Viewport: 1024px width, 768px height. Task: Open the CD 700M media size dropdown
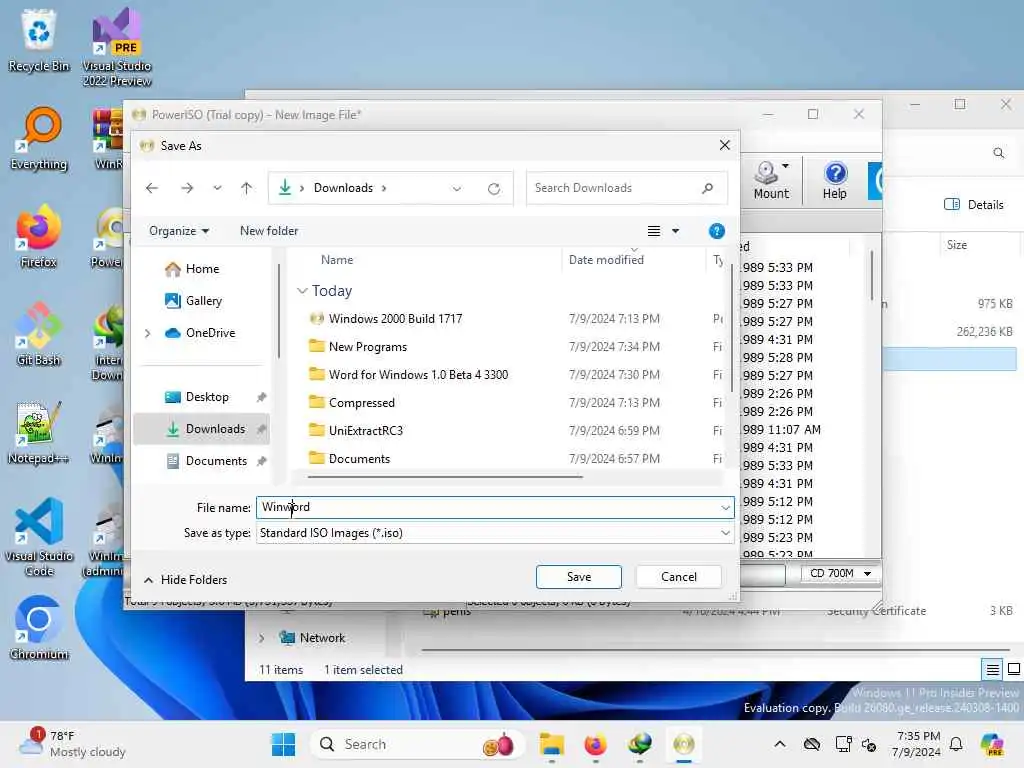pos(839,573)
